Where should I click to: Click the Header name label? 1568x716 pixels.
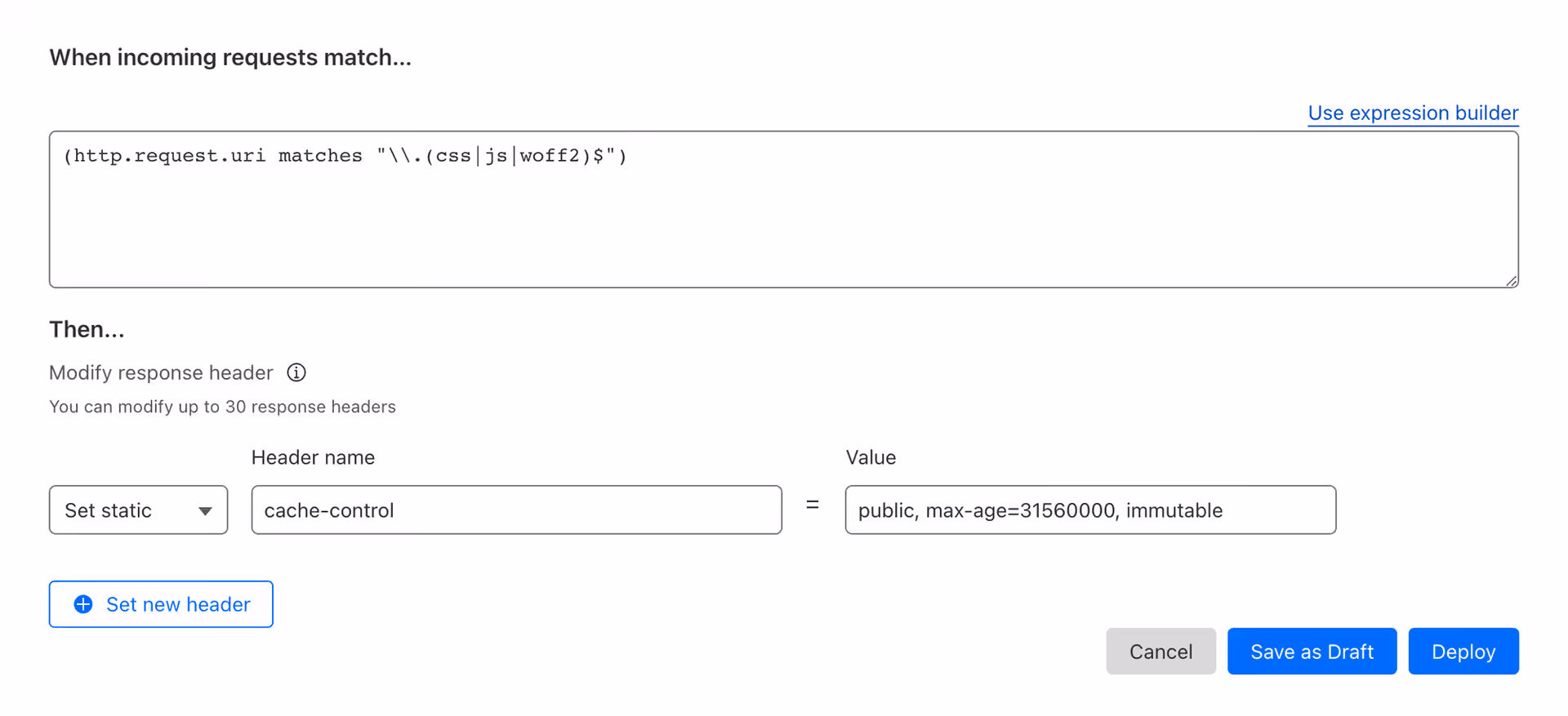[313, 457]
